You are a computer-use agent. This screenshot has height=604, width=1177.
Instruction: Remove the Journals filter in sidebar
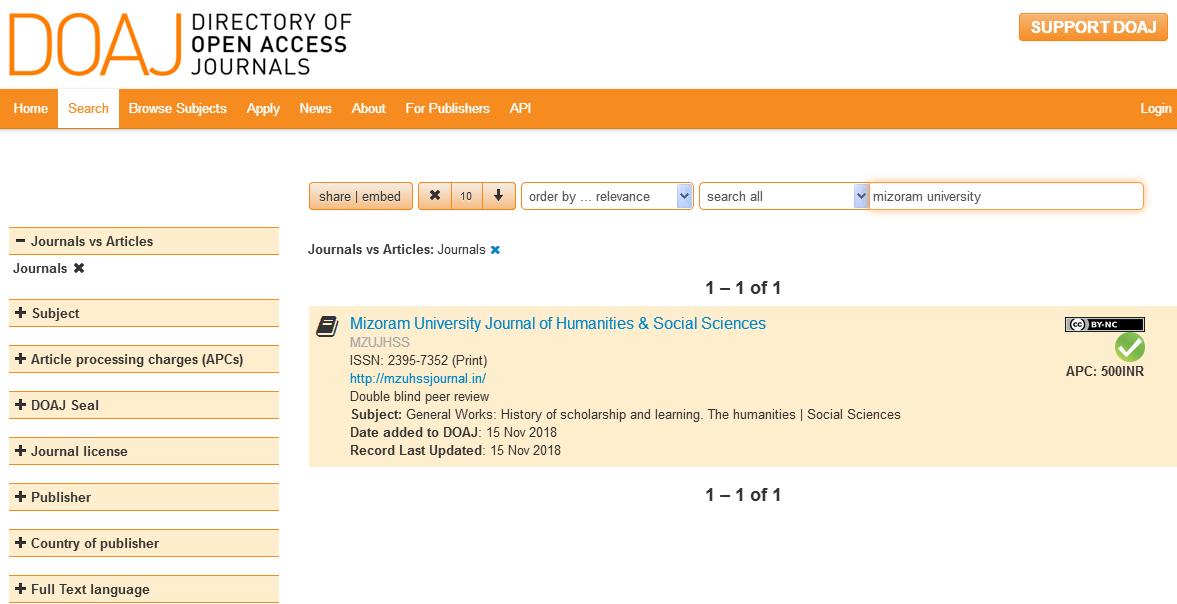click(79, 268)
